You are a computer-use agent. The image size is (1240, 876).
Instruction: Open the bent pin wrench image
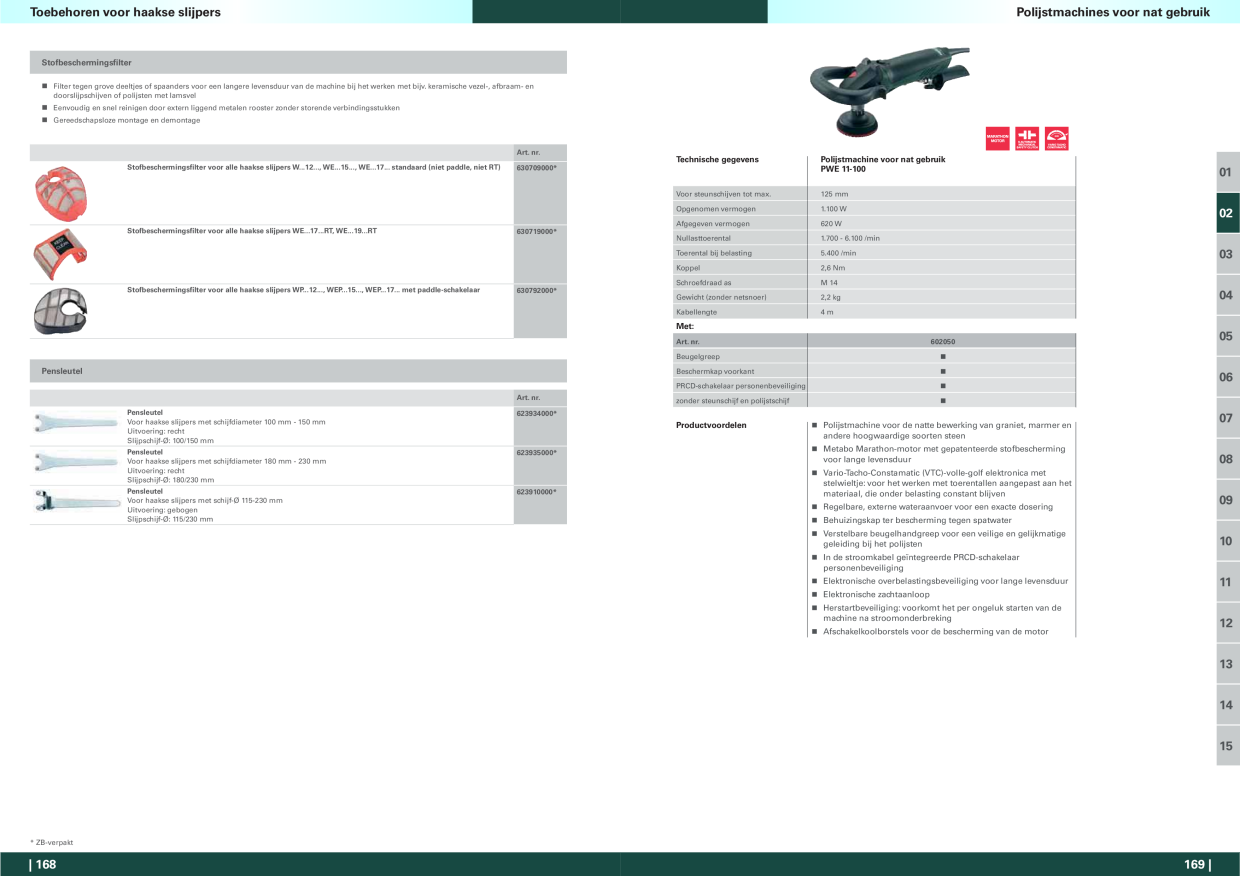pyautogui.click(x=76, y=500)
